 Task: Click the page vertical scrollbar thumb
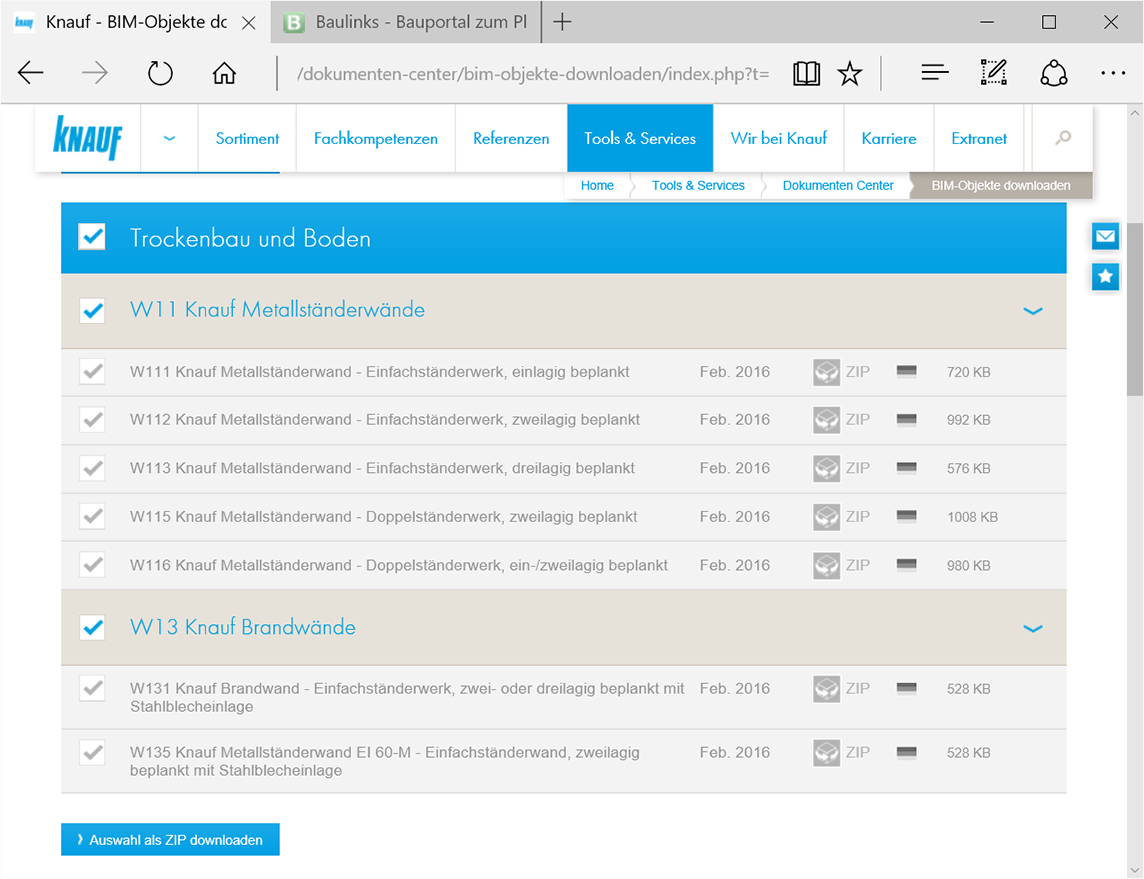click(x=1135, y=309)
